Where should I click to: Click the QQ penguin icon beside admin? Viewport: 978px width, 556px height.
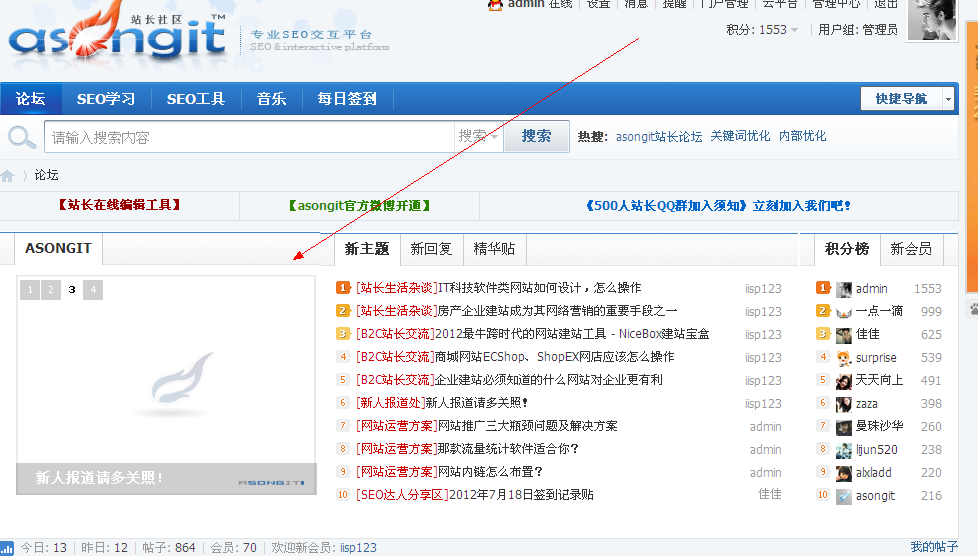495,4
